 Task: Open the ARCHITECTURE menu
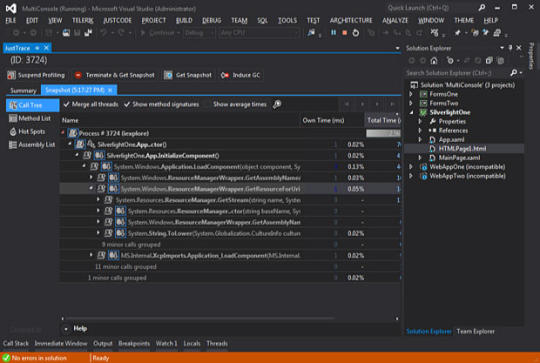pos(351,21)
